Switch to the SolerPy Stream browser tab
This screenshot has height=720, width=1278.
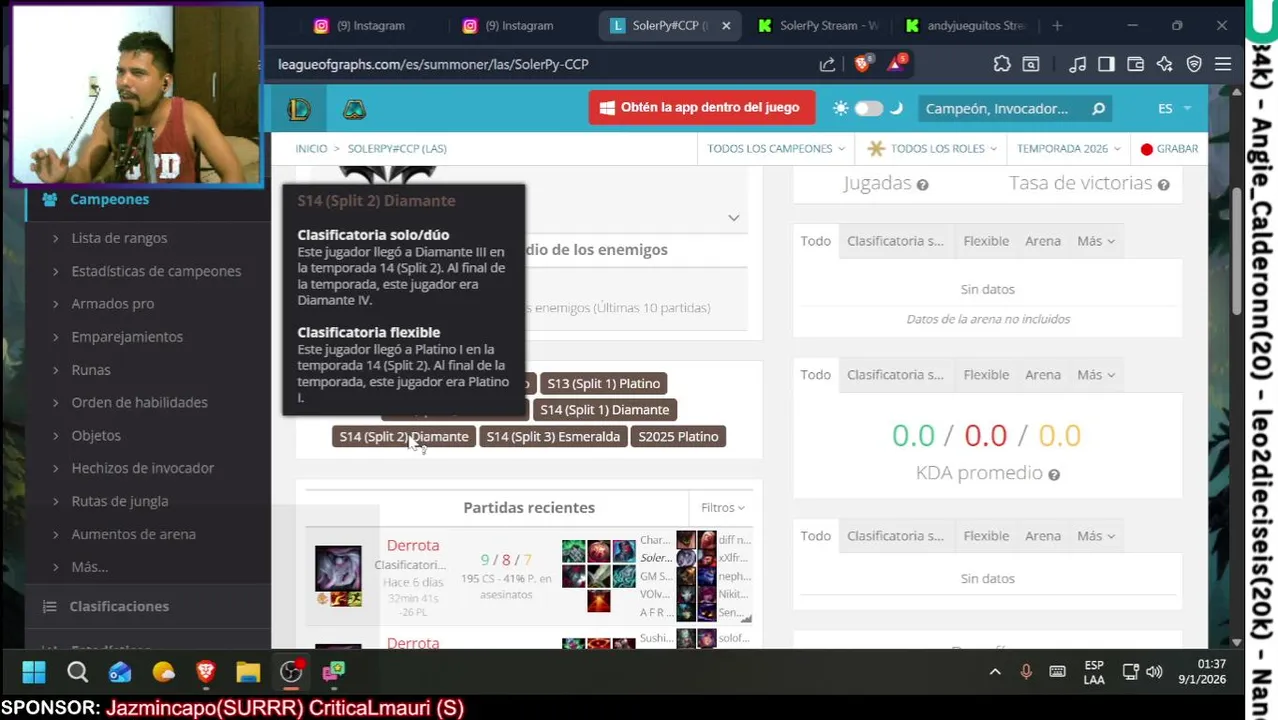pos(820,26)
